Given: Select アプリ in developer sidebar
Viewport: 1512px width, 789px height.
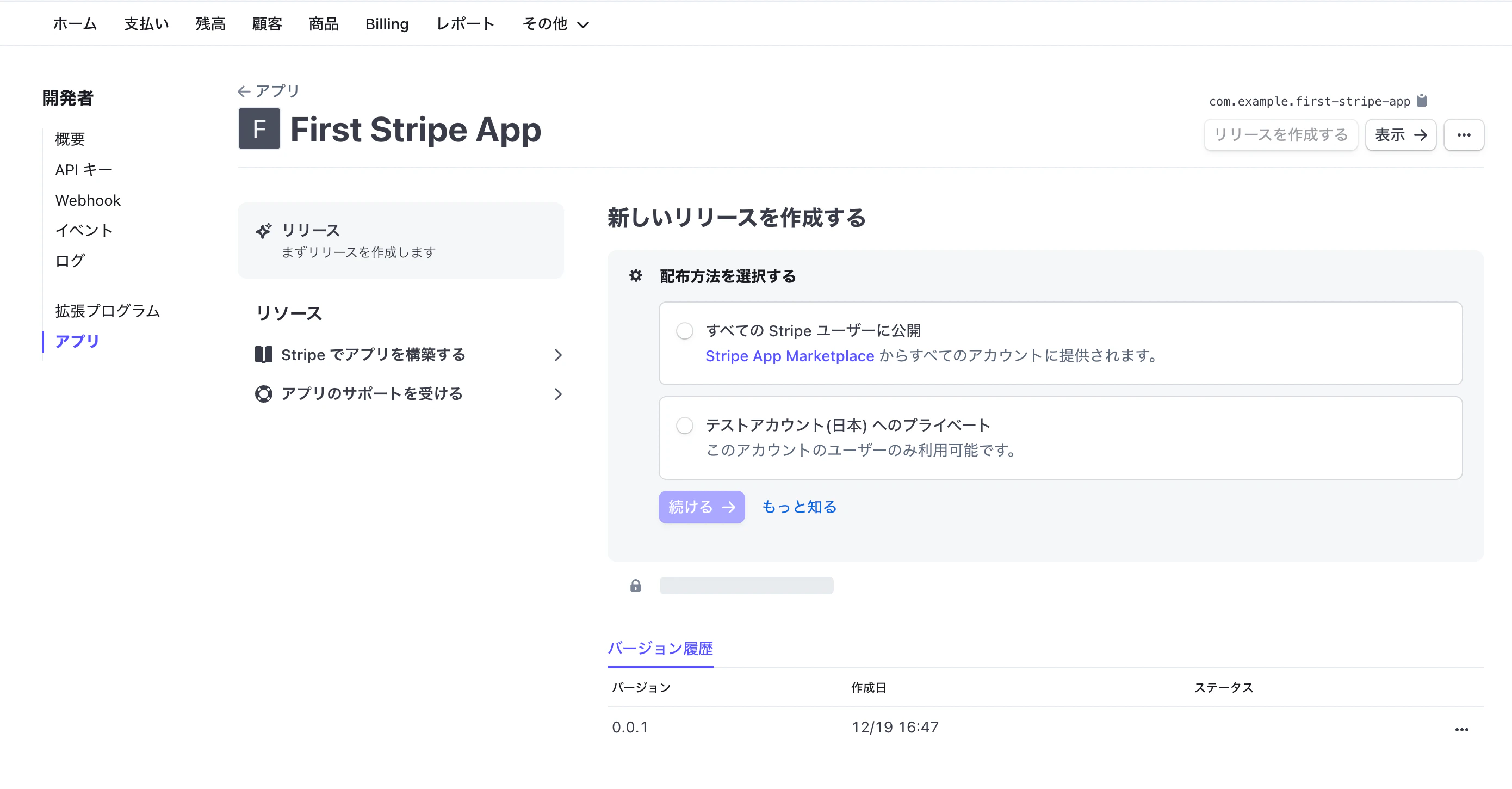Looking at the screenshot, I should point(77,342).
